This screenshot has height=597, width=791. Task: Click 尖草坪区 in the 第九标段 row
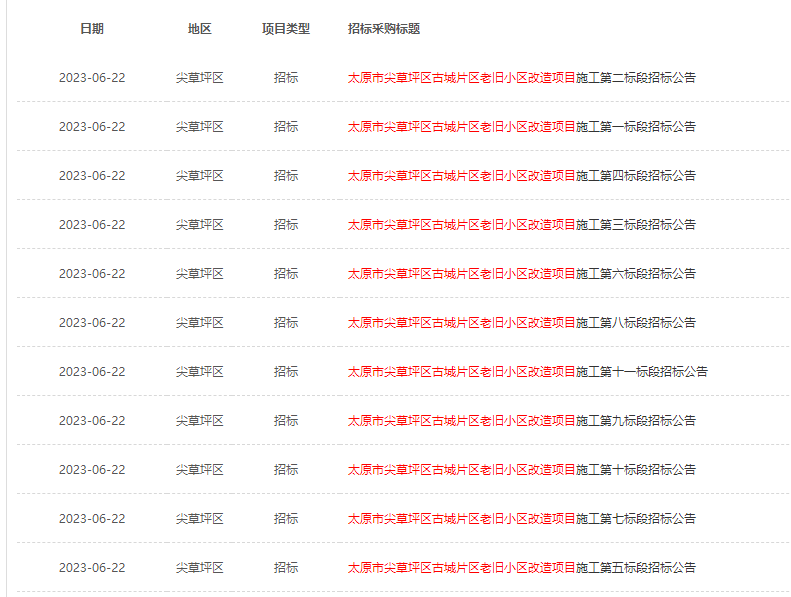199,420
